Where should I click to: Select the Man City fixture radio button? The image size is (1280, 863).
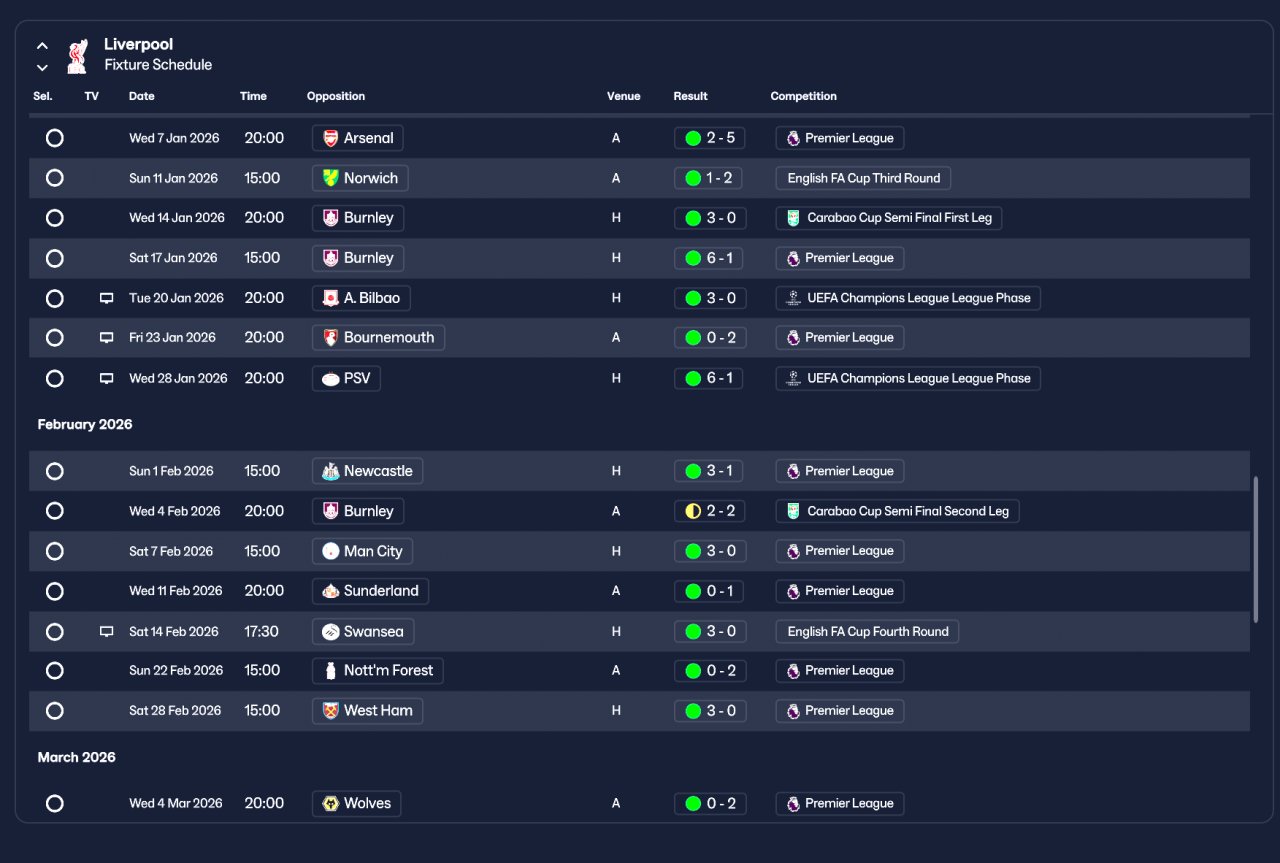pyautogui.click(x=55, y=551)
